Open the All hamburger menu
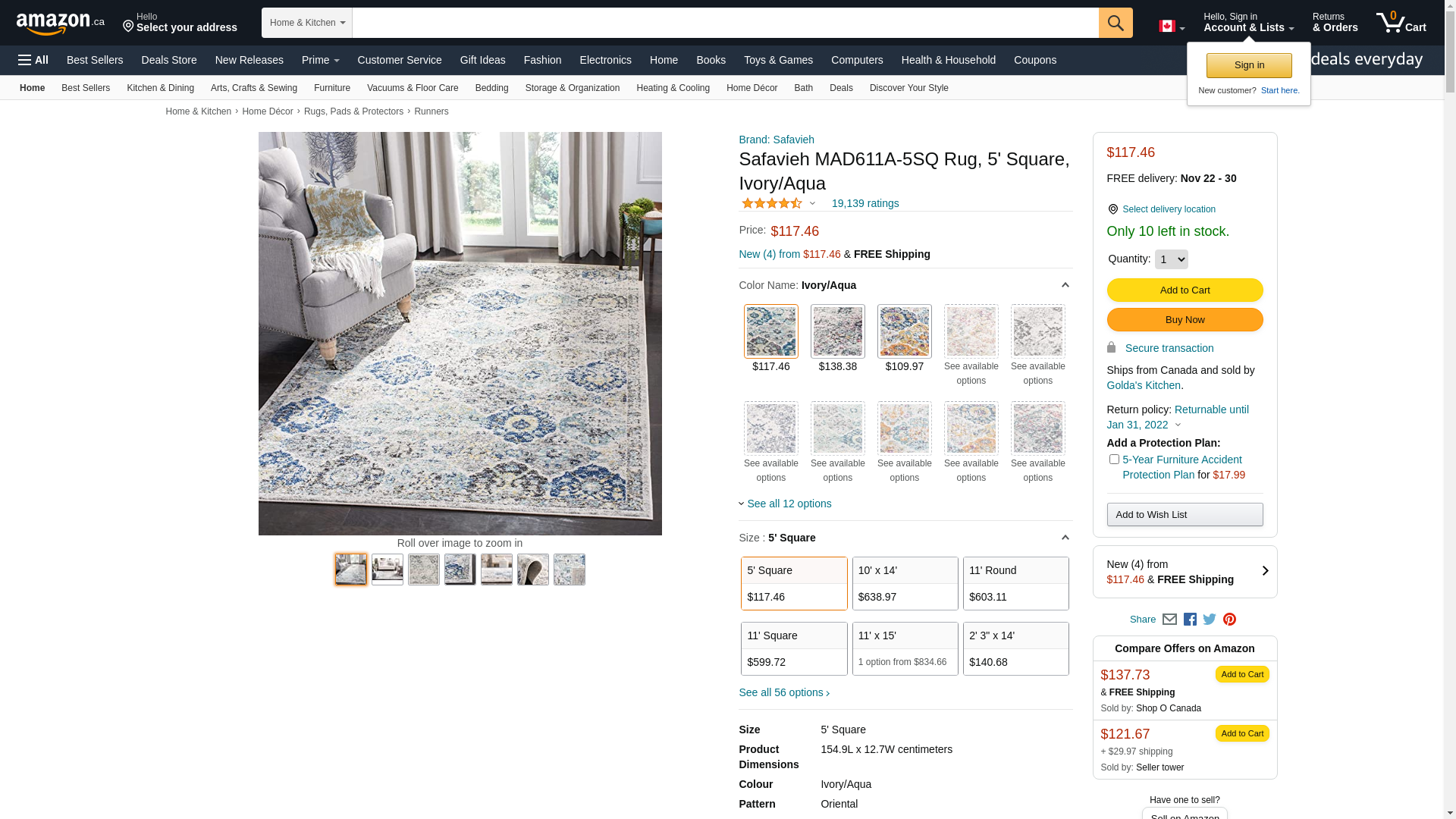The width and height of the screenshot is (1456, 819). [x=33, y=60]
